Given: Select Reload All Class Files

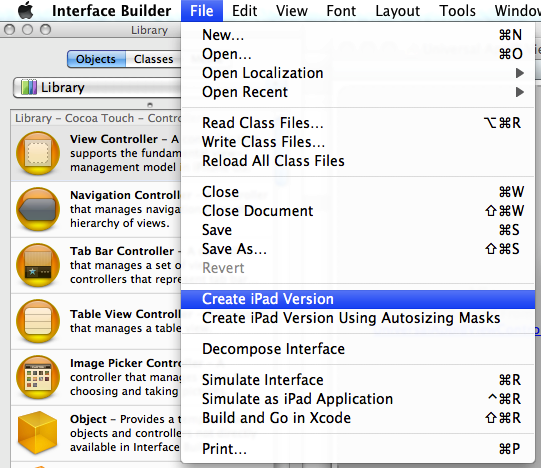Looking at the screenshot, I should coord(358,161).
